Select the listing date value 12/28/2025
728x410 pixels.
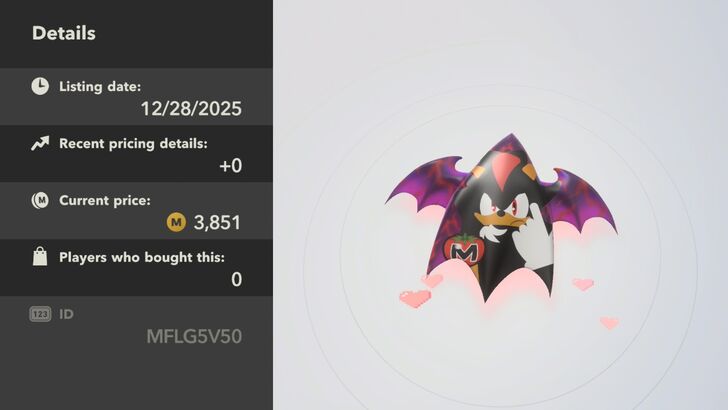pyautogui.click(x=191, y=109)
